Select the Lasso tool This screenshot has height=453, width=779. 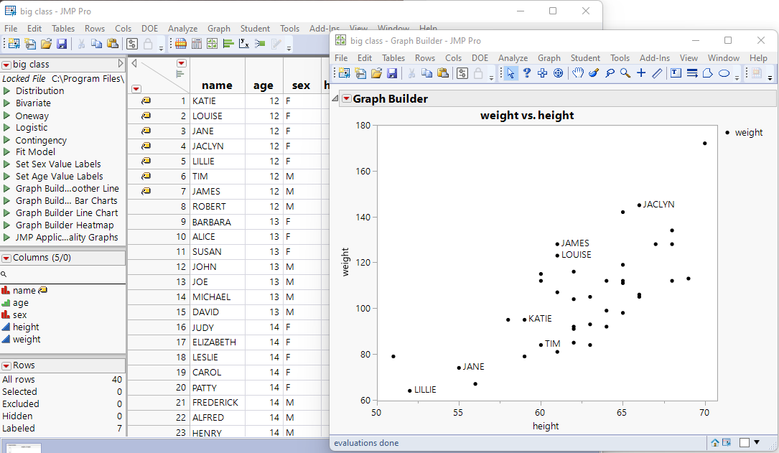pos(610,73)
